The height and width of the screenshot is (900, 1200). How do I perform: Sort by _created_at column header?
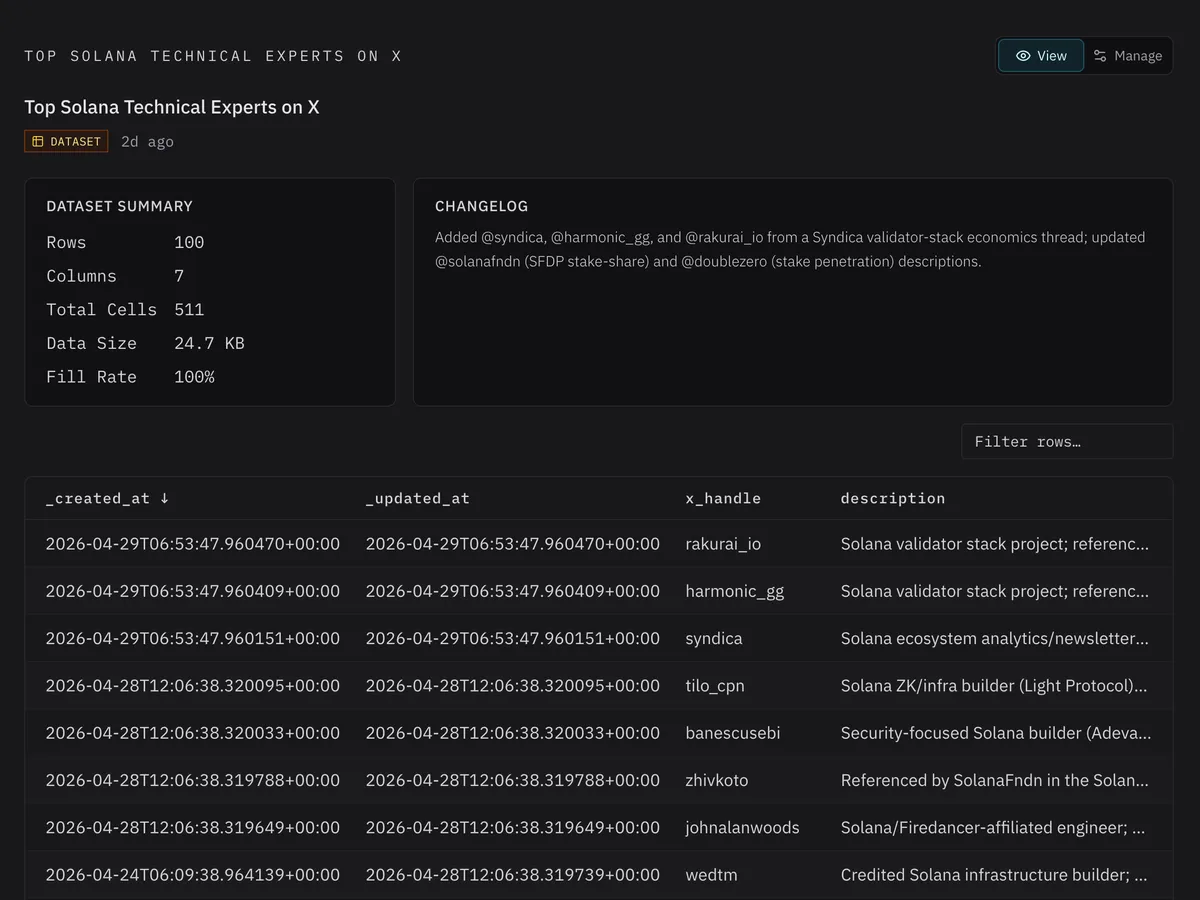(x=108, y=498)
